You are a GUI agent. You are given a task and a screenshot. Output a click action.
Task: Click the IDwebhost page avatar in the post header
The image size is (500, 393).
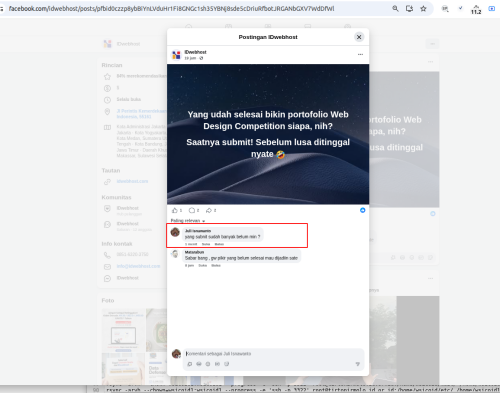pyautogui.click(x=176, y=55)
